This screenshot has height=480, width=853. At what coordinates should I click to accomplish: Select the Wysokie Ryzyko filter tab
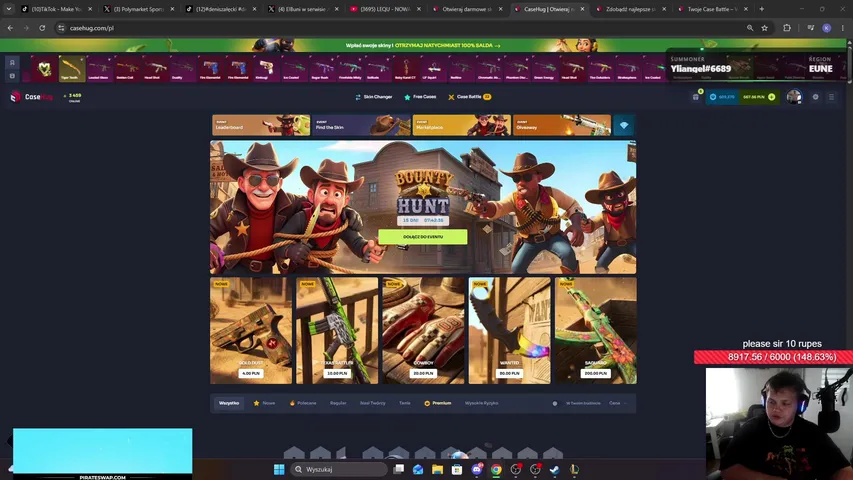tap(481, 403)
